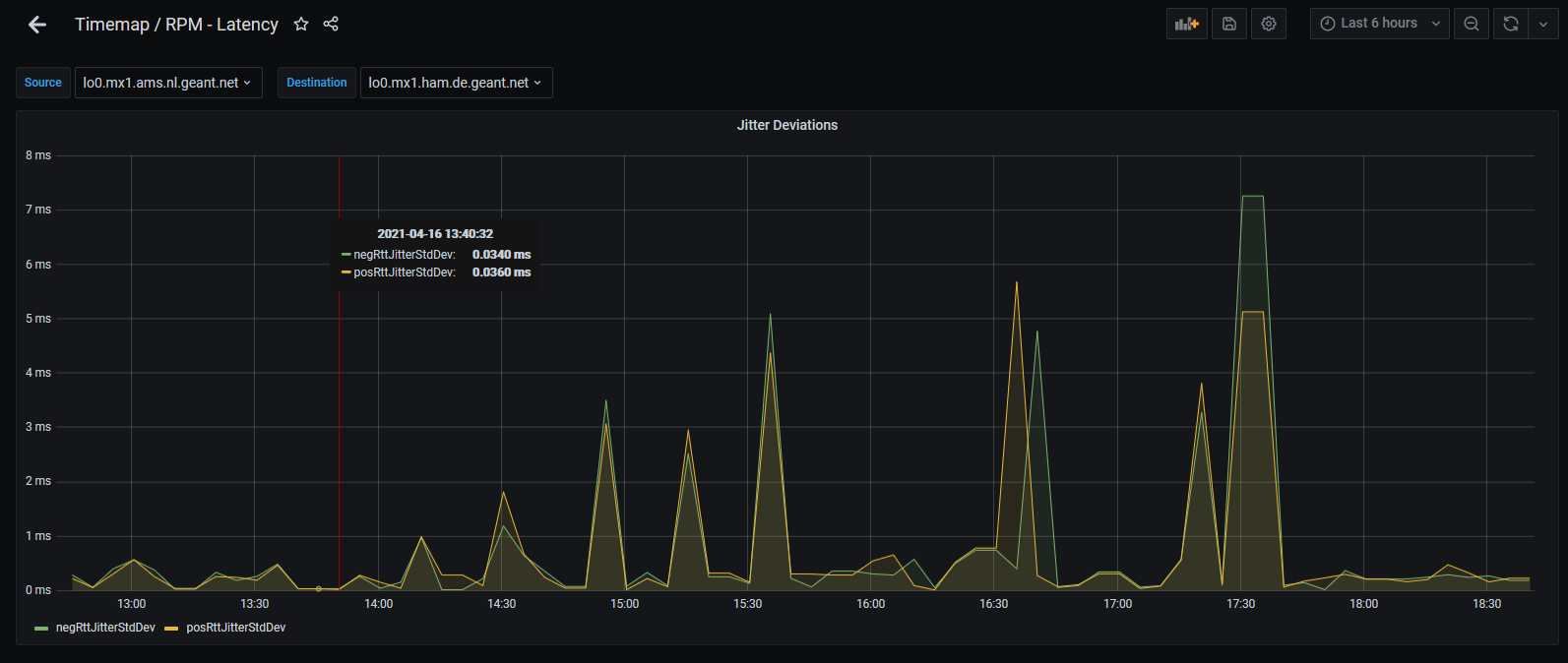Click yellow posRttJitterStdDev legend color swatch
The width and height of the screenshot is (1568, 663).
pos(171,629)
